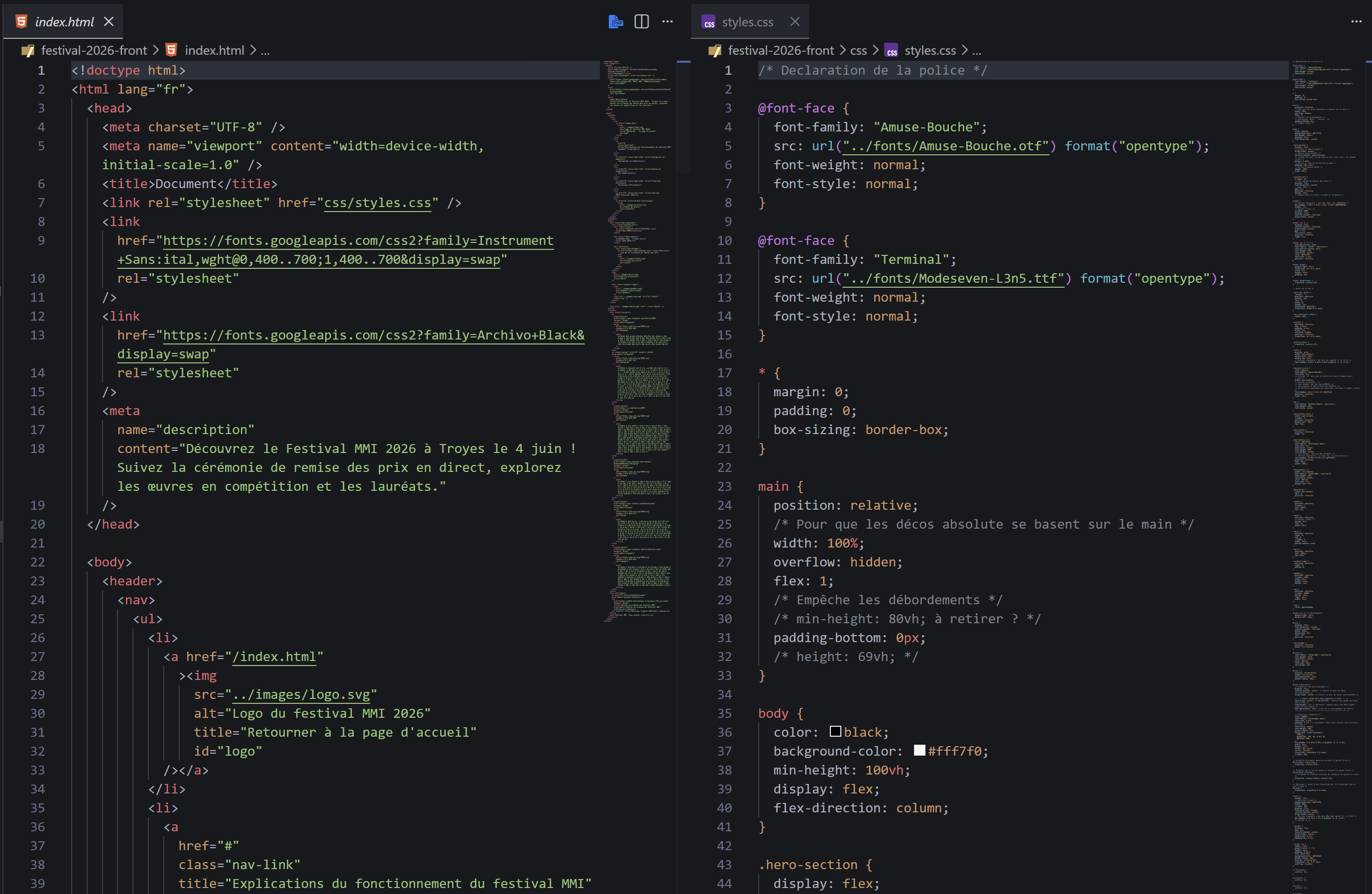Screen dimensions: 1372x894
Task: Close the index.html tab
Action: [109, 22]
